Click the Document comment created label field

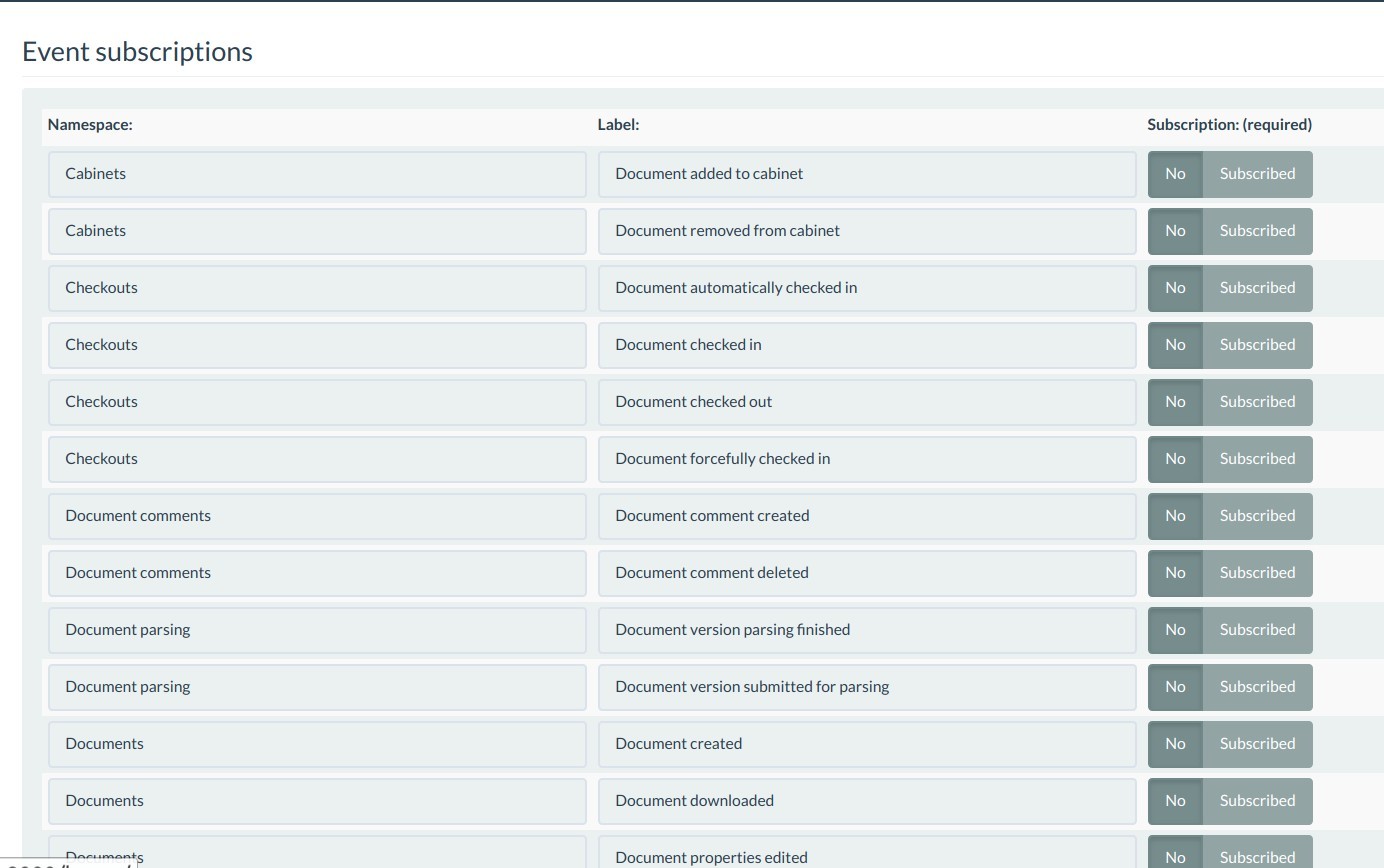867,516
